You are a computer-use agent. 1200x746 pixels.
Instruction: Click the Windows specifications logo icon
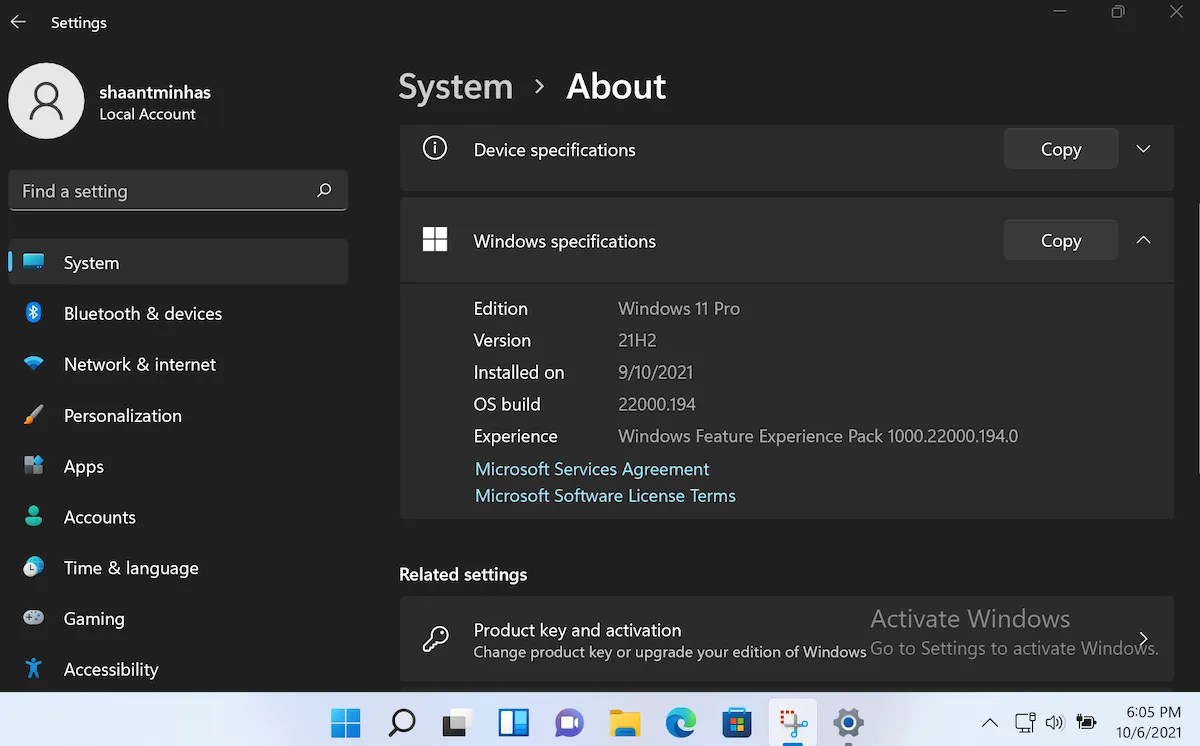[x=435, y=239]
